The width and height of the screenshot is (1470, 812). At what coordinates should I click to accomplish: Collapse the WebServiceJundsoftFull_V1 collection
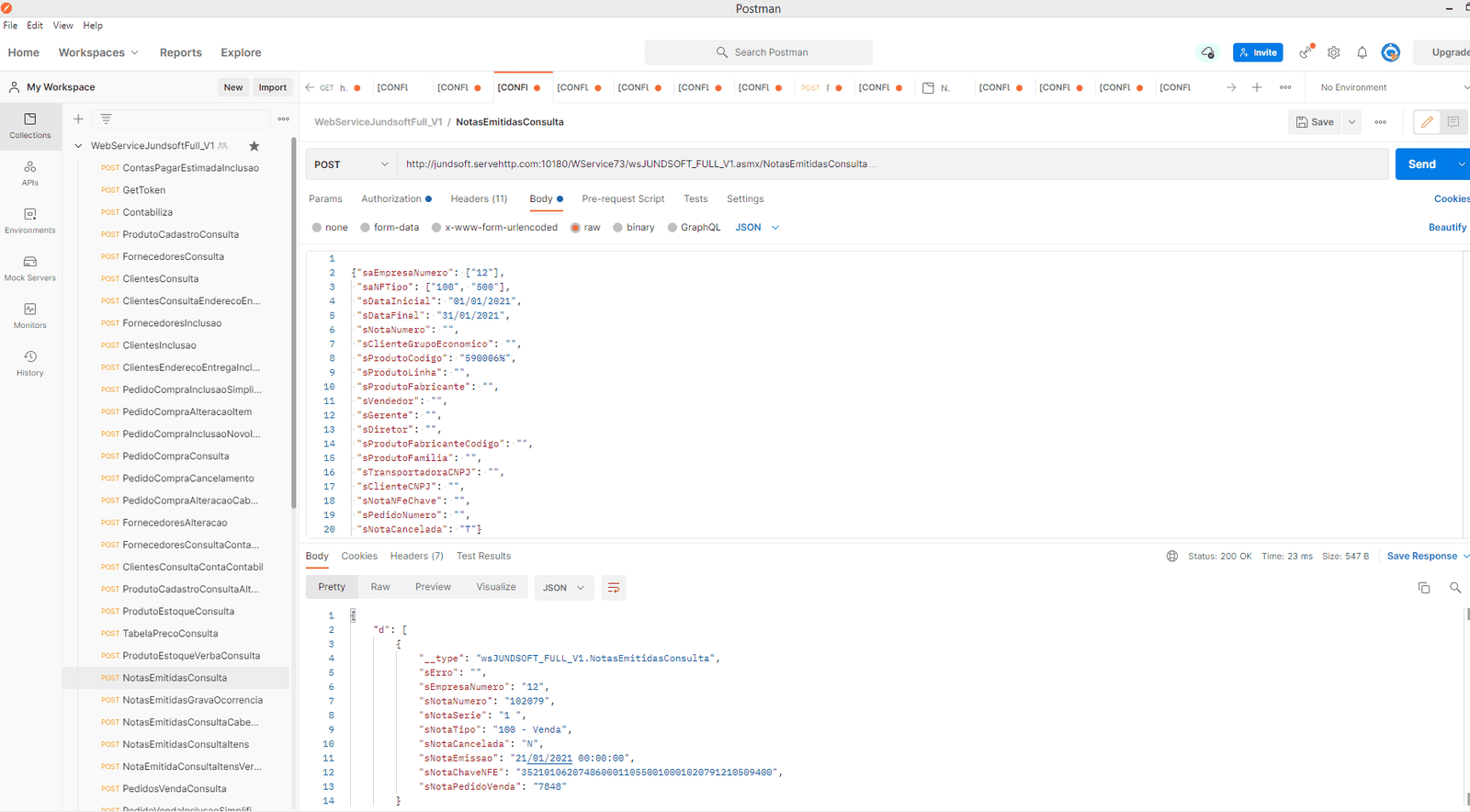click(78, 146)
